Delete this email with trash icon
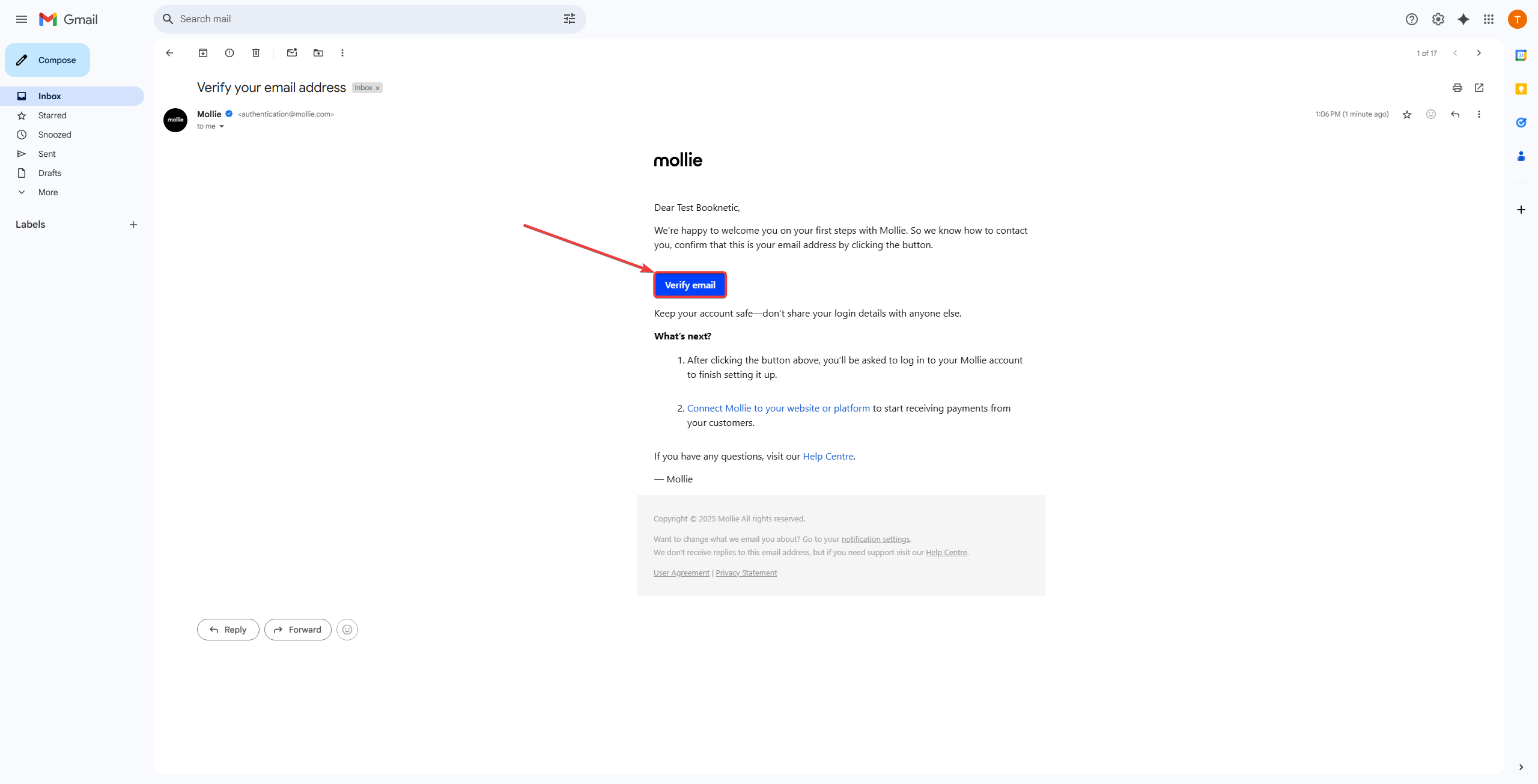Image resolution: width=1538 pixels, height=784 pixels. tap(256, 53)
